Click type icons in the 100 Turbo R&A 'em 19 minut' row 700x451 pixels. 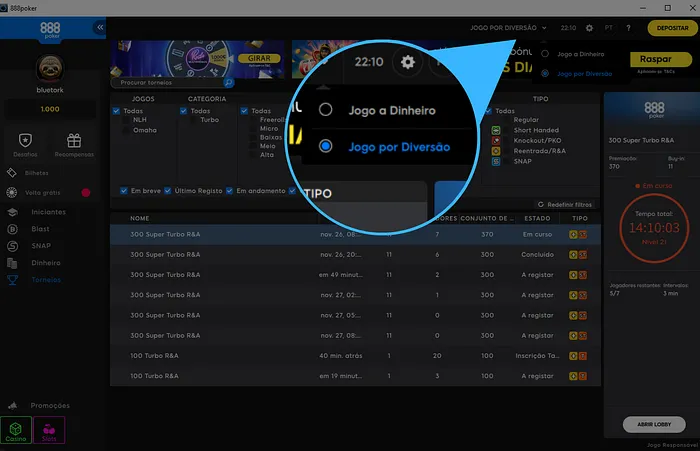click(578, 376)
